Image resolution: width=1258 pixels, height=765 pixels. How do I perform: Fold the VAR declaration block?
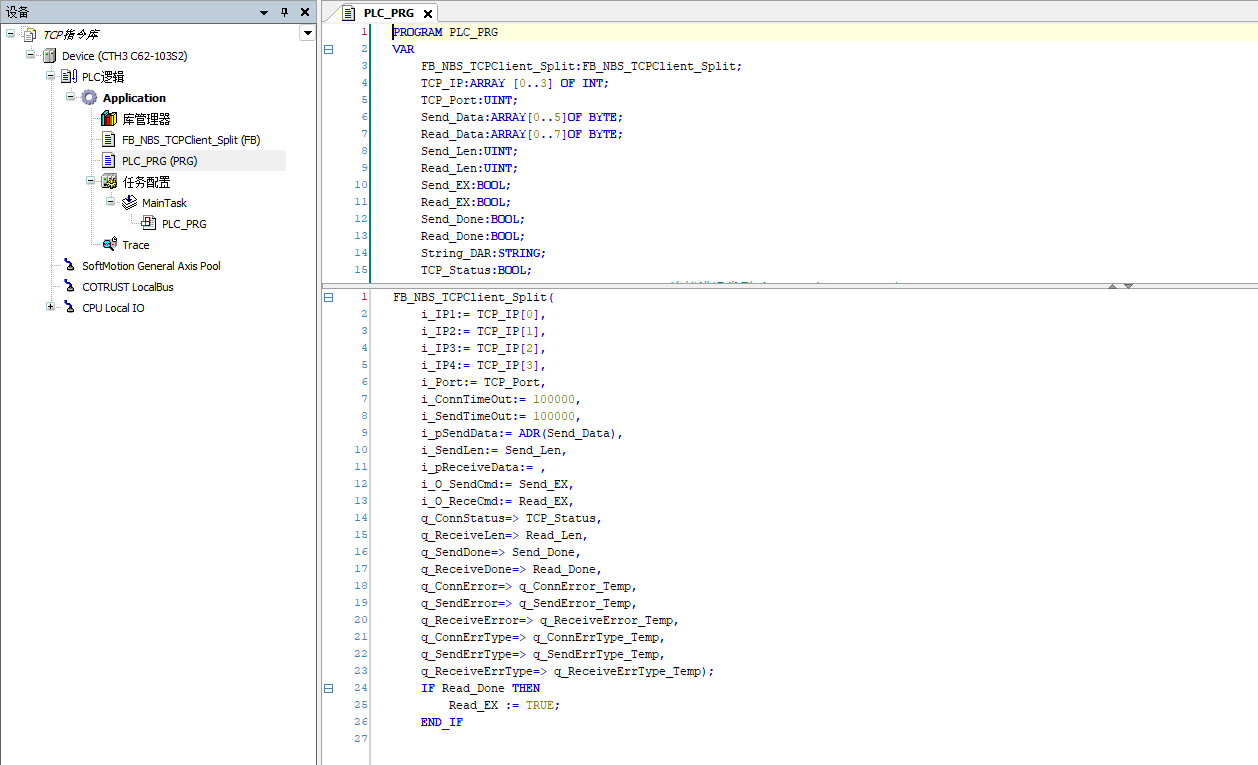coord(328,49)
